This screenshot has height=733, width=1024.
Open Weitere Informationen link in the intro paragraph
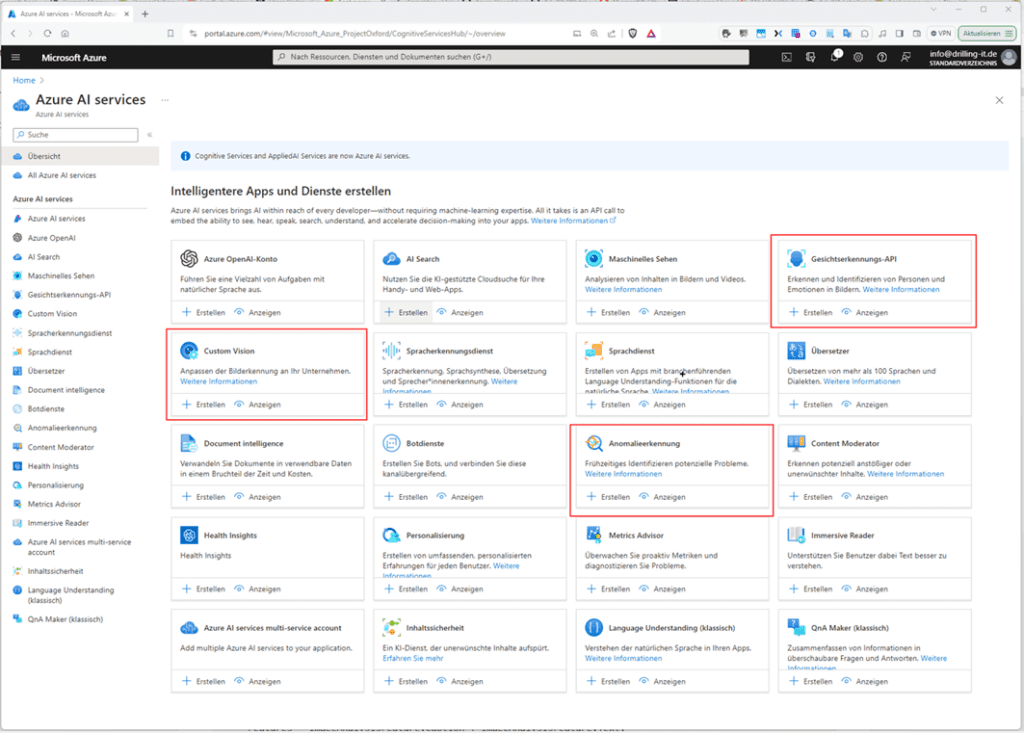pos(573,221)
